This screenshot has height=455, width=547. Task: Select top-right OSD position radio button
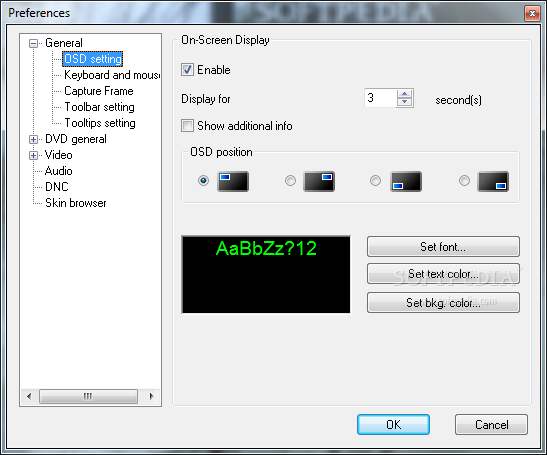pos(290,180)
